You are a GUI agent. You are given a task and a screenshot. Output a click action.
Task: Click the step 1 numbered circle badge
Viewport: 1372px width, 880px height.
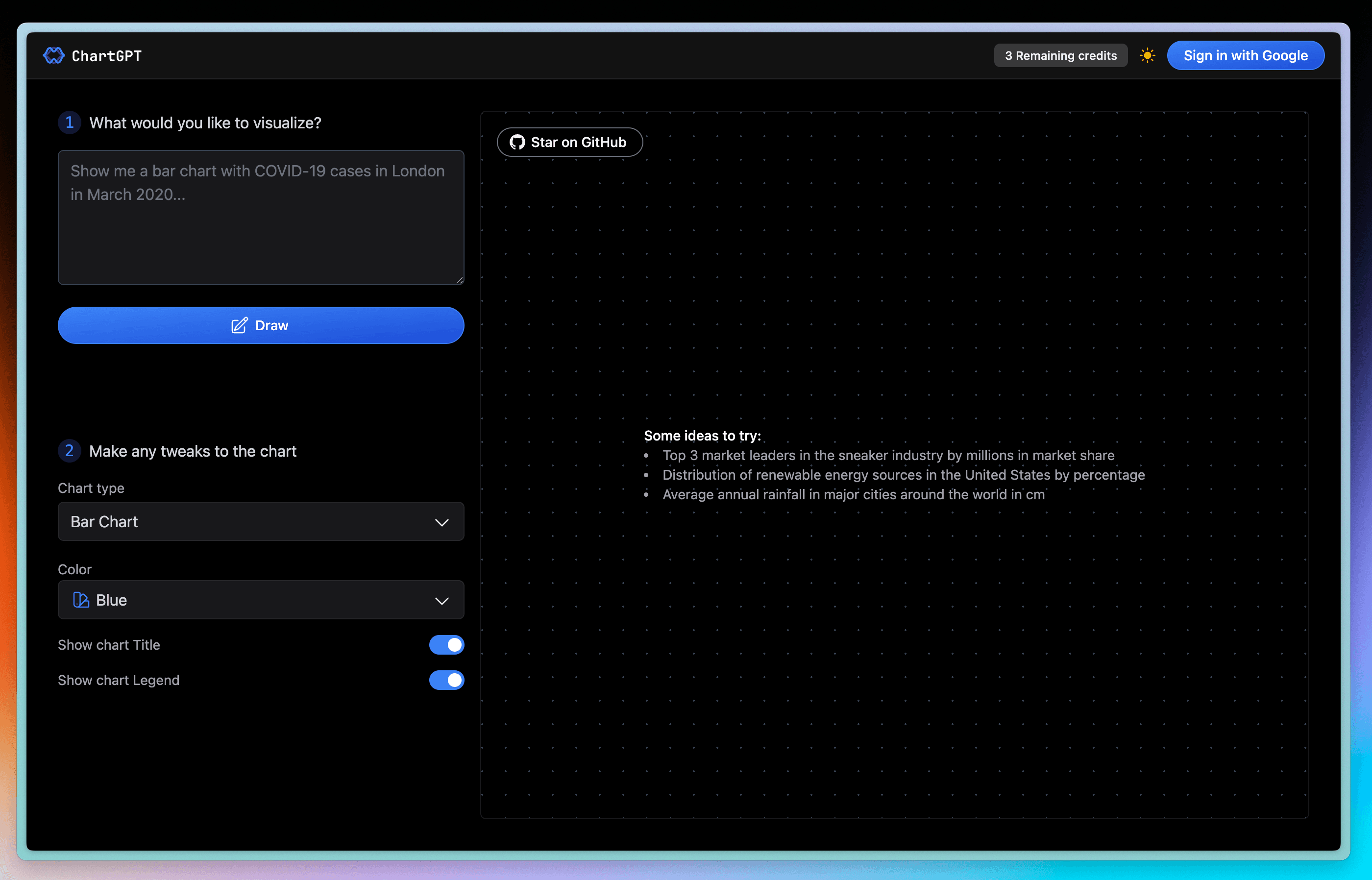(x=69, y=122)
